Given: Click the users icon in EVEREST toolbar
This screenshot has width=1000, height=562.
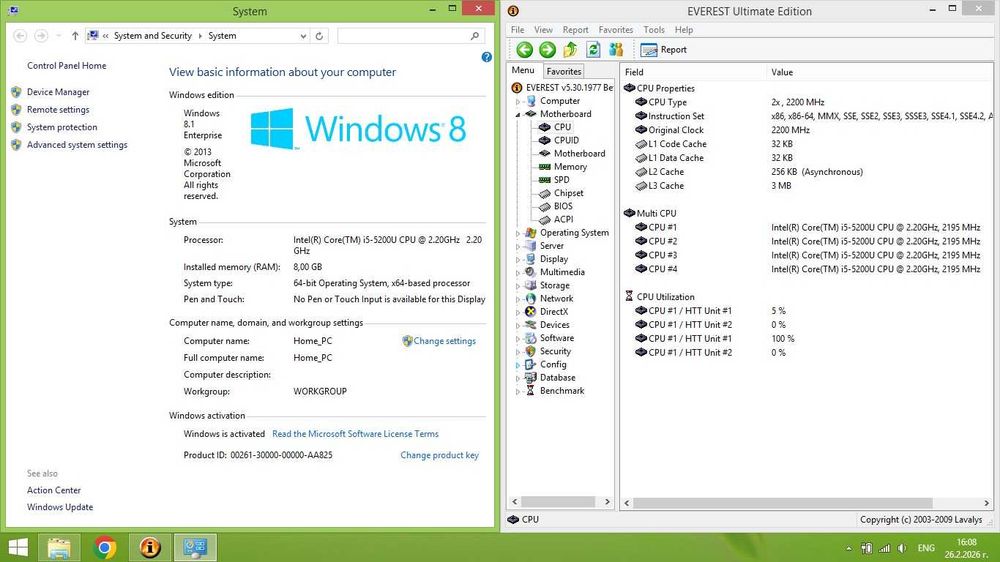Looking at the screenshot, I should pos(615,49).
